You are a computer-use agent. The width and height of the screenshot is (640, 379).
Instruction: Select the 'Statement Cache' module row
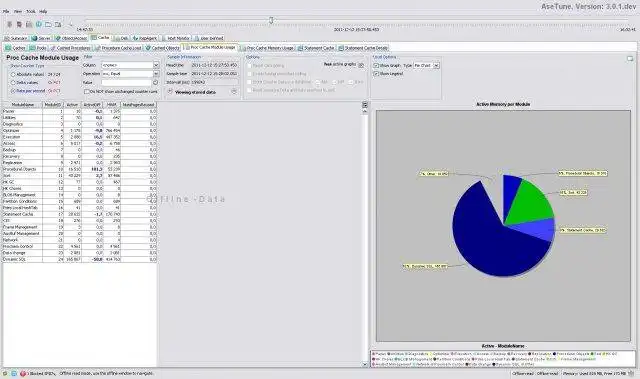click(x=80, y=214)
